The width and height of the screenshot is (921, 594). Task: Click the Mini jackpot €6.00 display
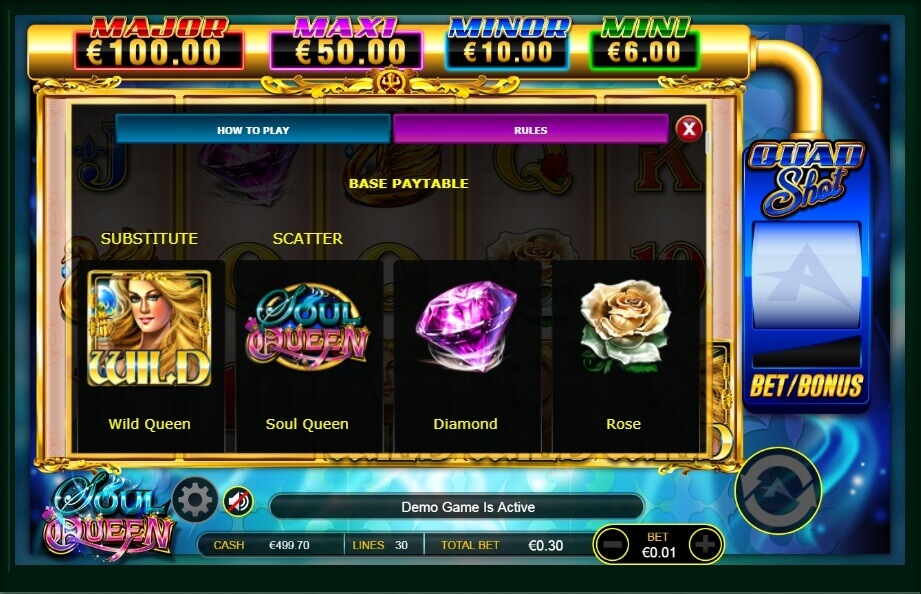point(644,52)
